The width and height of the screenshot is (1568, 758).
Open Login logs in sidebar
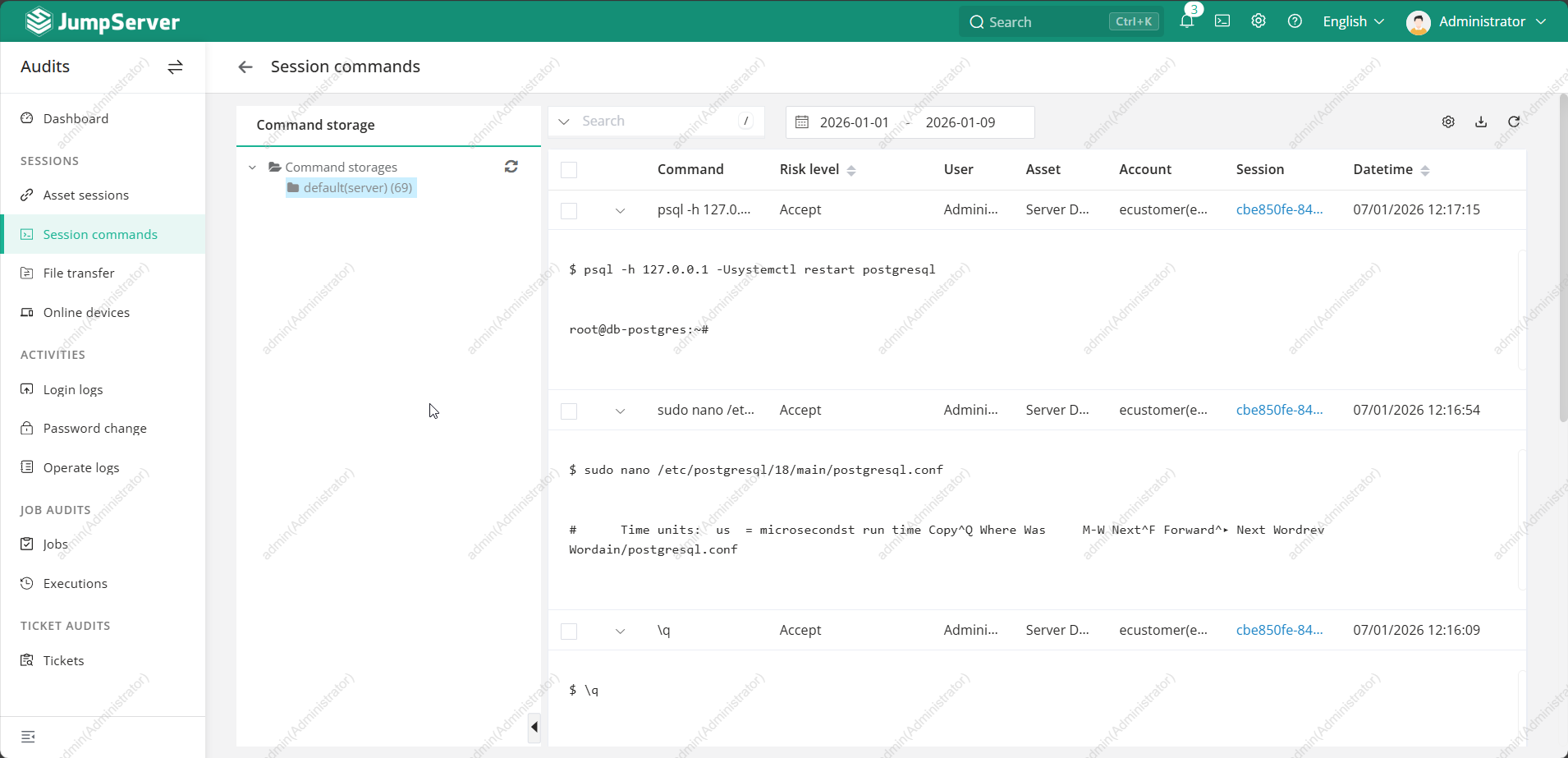pyautogui.click(x=73, y=389)
